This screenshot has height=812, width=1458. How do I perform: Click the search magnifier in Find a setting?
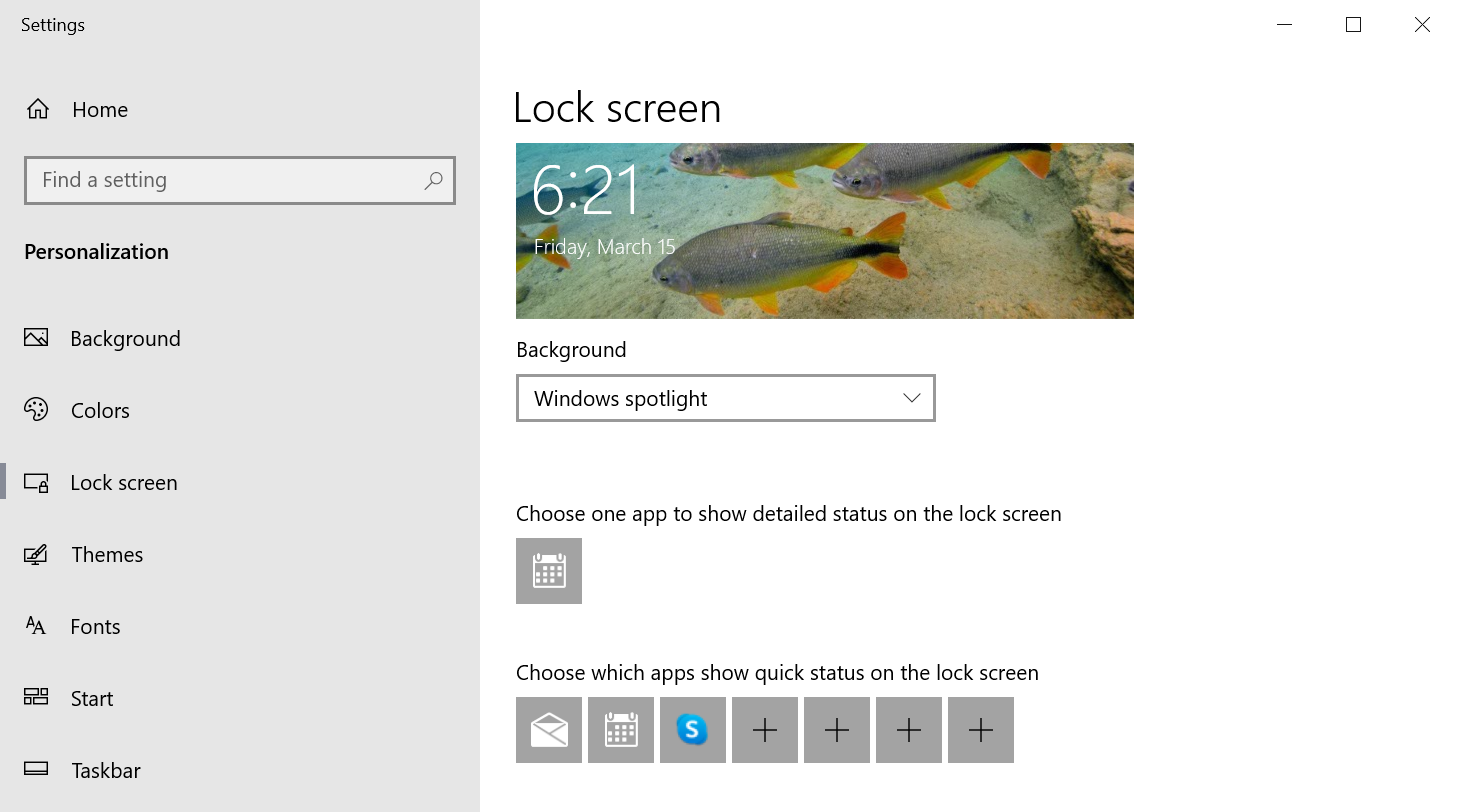click(434, 180)
